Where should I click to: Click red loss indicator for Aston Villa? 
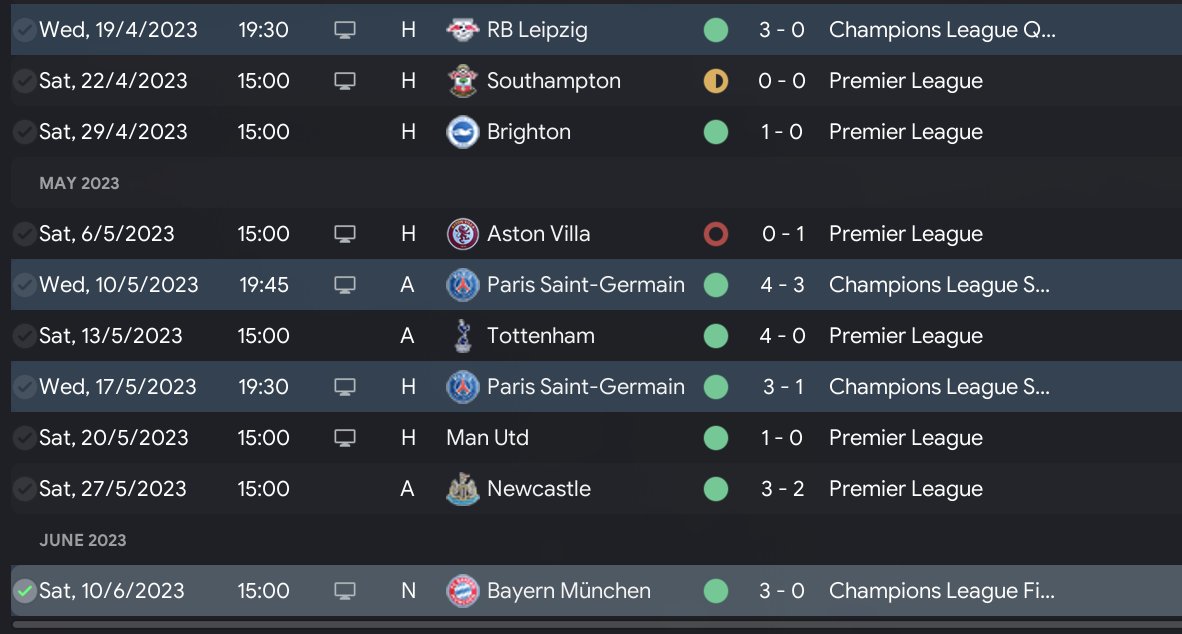[x=715, y=234]
